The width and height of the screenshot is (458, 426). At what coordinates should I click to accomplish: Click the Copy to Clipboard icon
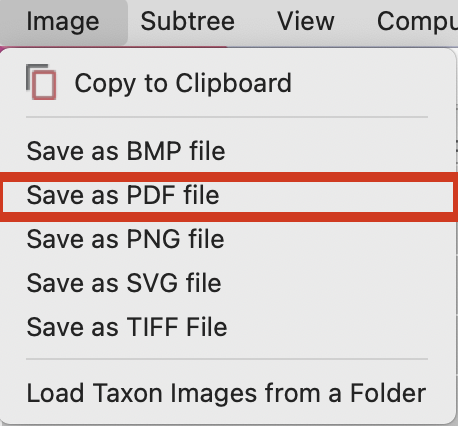pos(41,82)
